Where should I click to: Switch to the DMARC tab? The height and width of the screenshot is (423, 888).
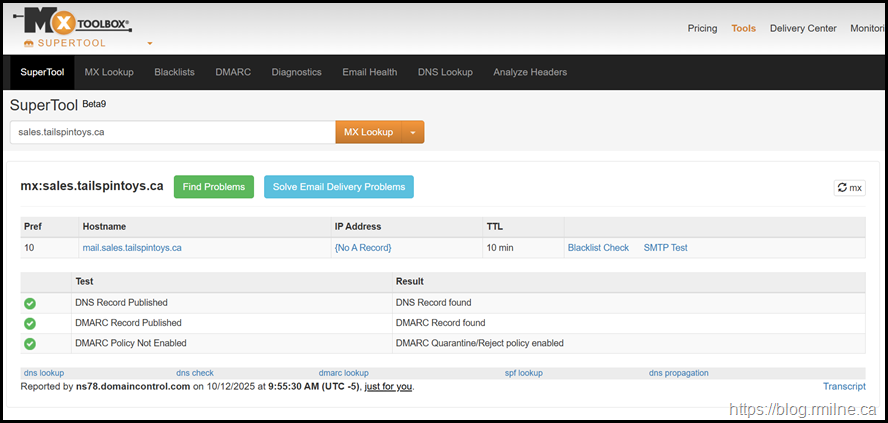click(x=233, y=72)
